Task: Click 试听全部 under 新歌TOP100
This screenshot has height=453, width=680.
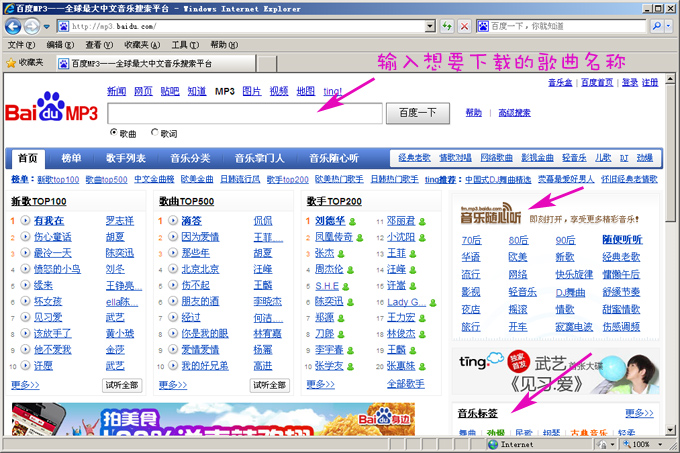Action: tap(122, 385)
